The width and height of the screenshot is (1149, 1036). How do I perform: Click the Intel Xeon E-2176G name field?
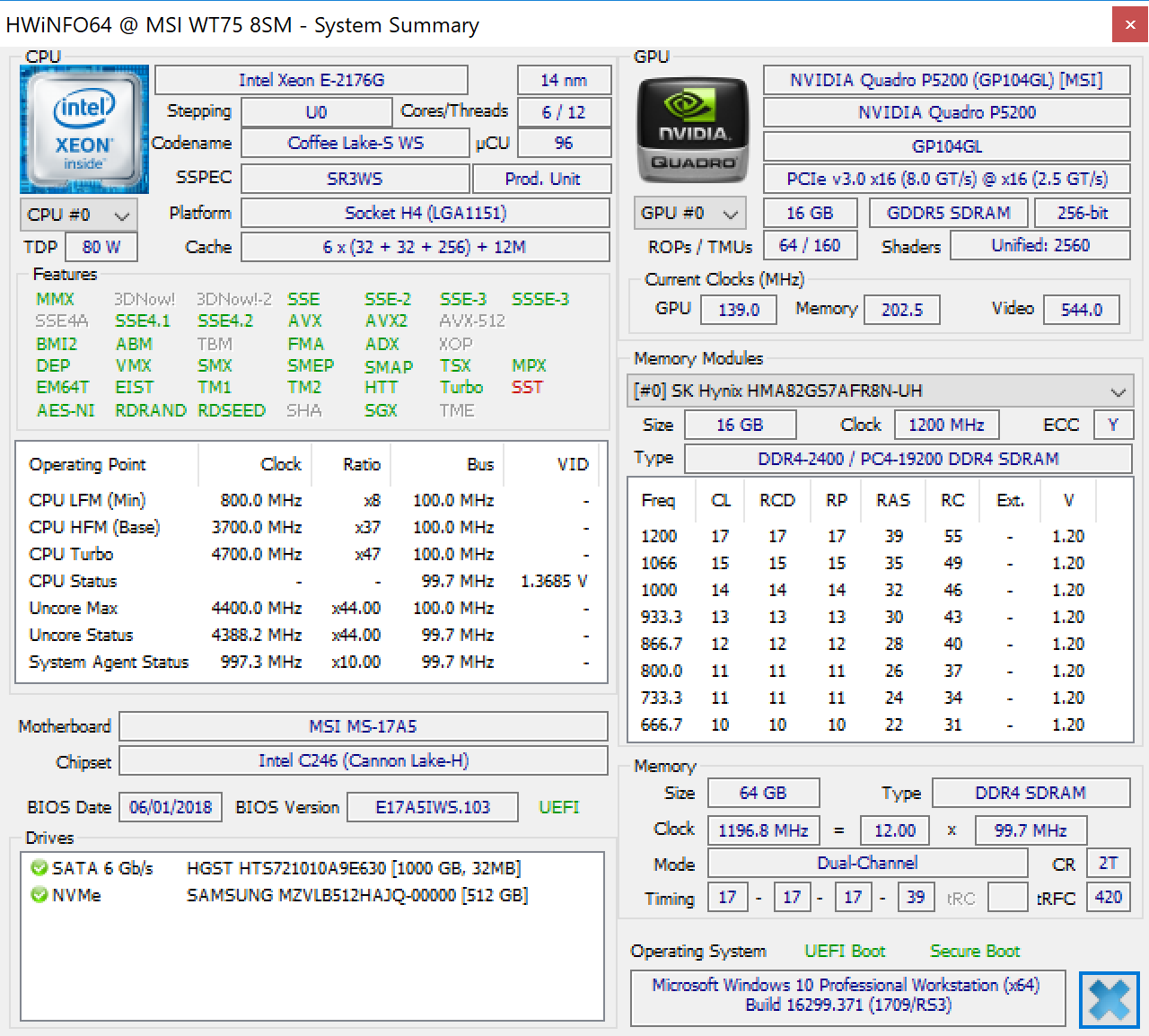click(x=311, y=80)
